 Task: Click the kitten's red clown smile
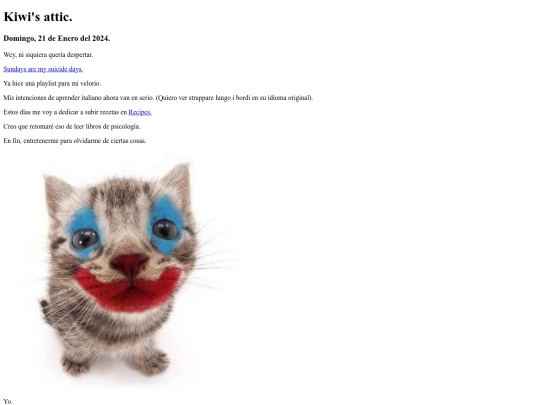click(x=128, y=290)
